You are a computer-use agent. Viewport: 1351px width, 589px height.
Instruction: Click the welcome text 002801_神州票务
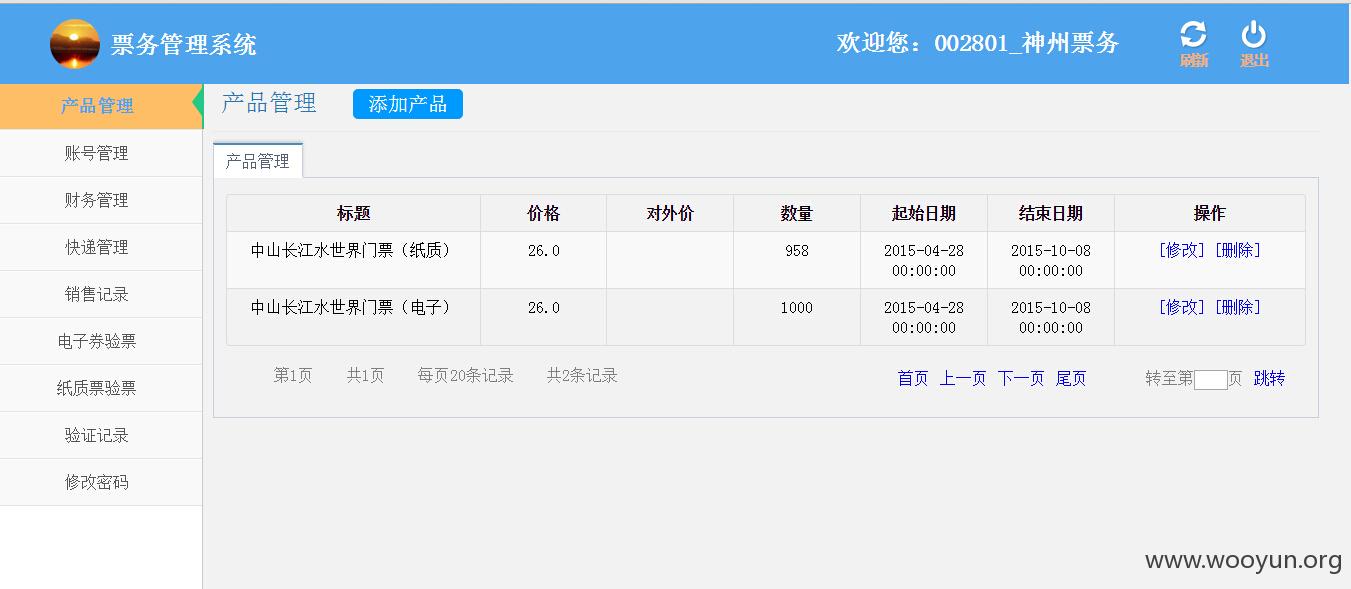pyautogui.click(x=1027, y=43)
